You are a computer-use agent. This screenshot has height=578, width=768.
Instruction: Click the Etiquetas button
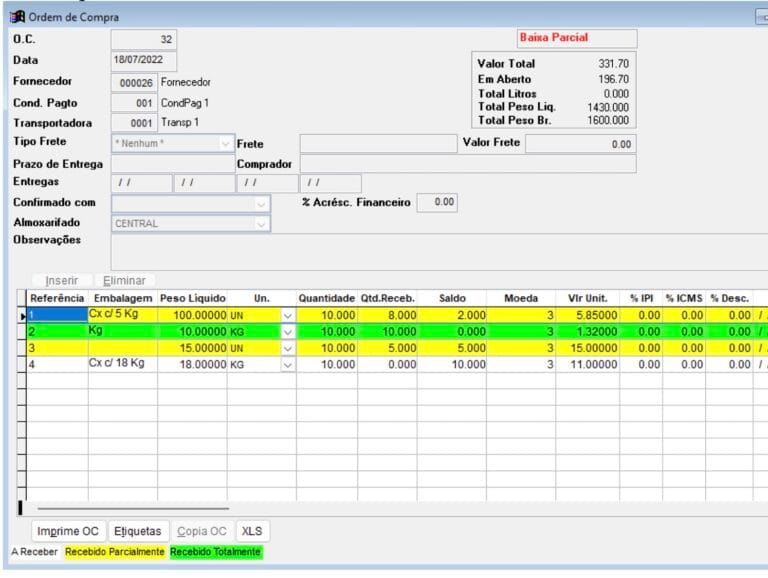click(138, 531)
